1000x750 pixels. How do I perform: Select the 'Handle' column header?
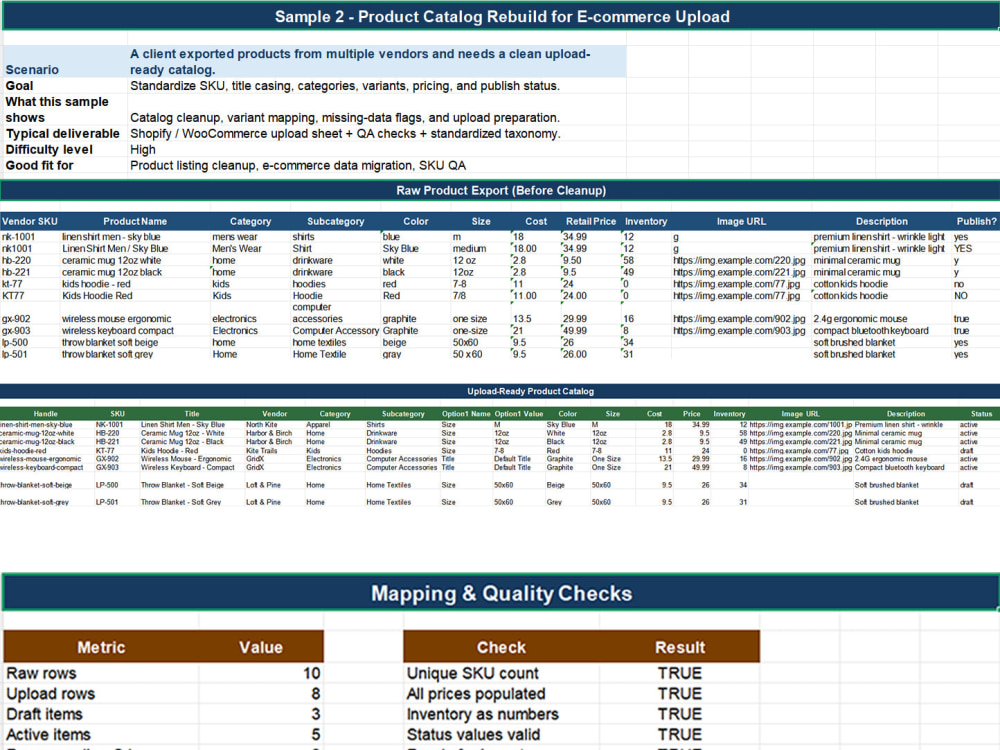[45, 414]
